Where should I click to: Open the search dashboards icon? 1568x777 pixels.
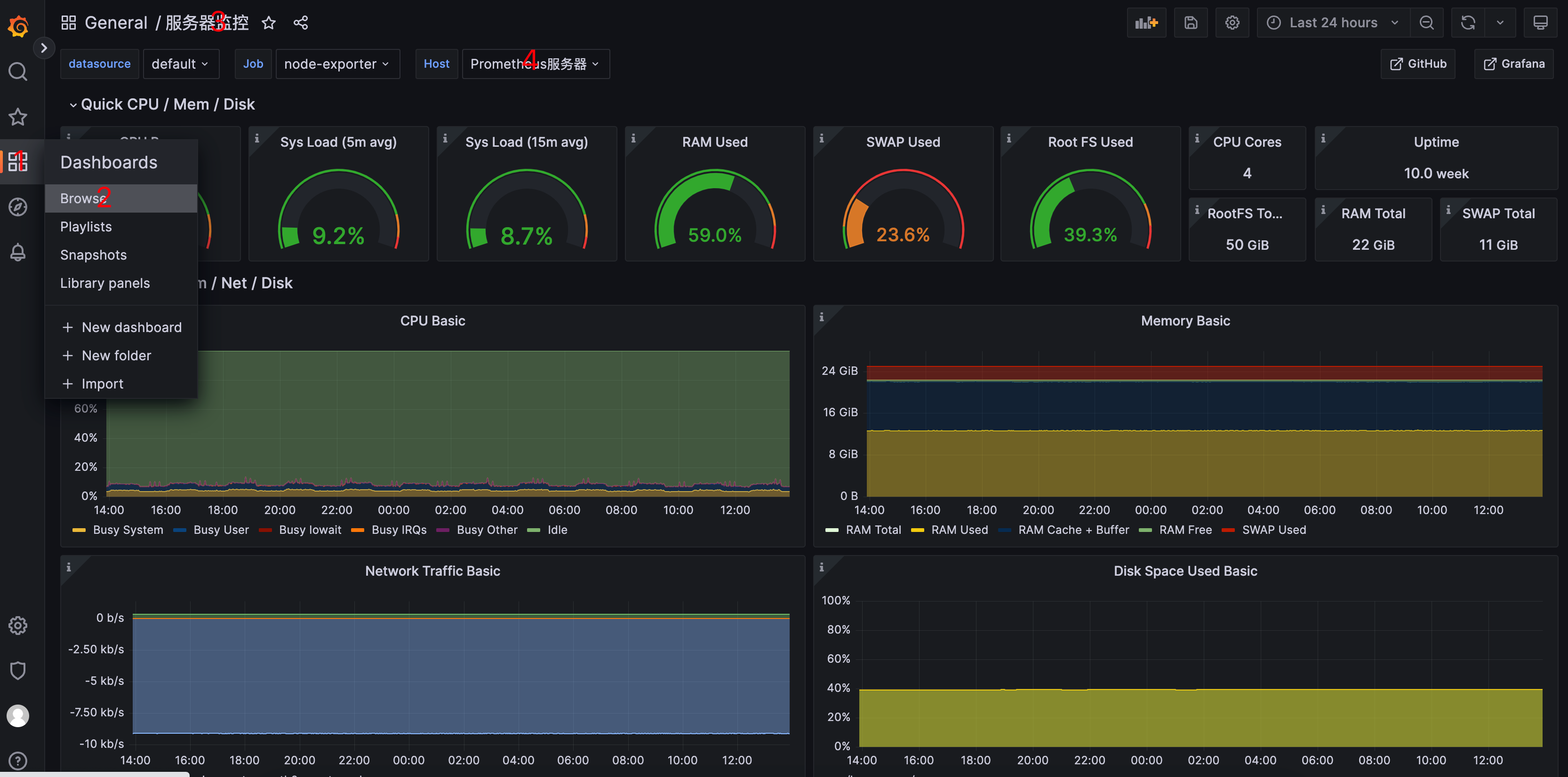pyautogui.click(x=18, y=71)
